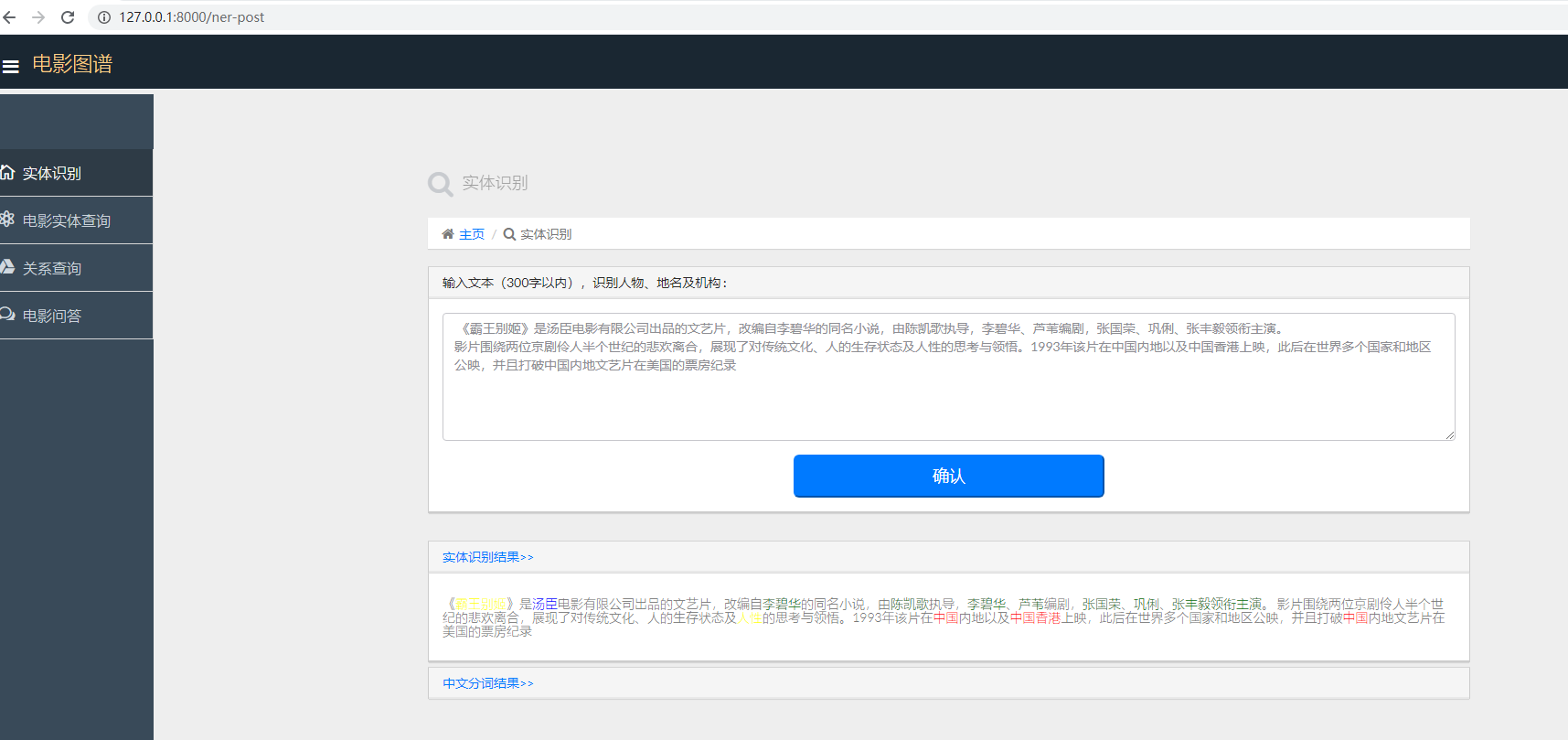Go to 主页 via breadcrumb link
1568x740 pixels.
pos(472,234)
